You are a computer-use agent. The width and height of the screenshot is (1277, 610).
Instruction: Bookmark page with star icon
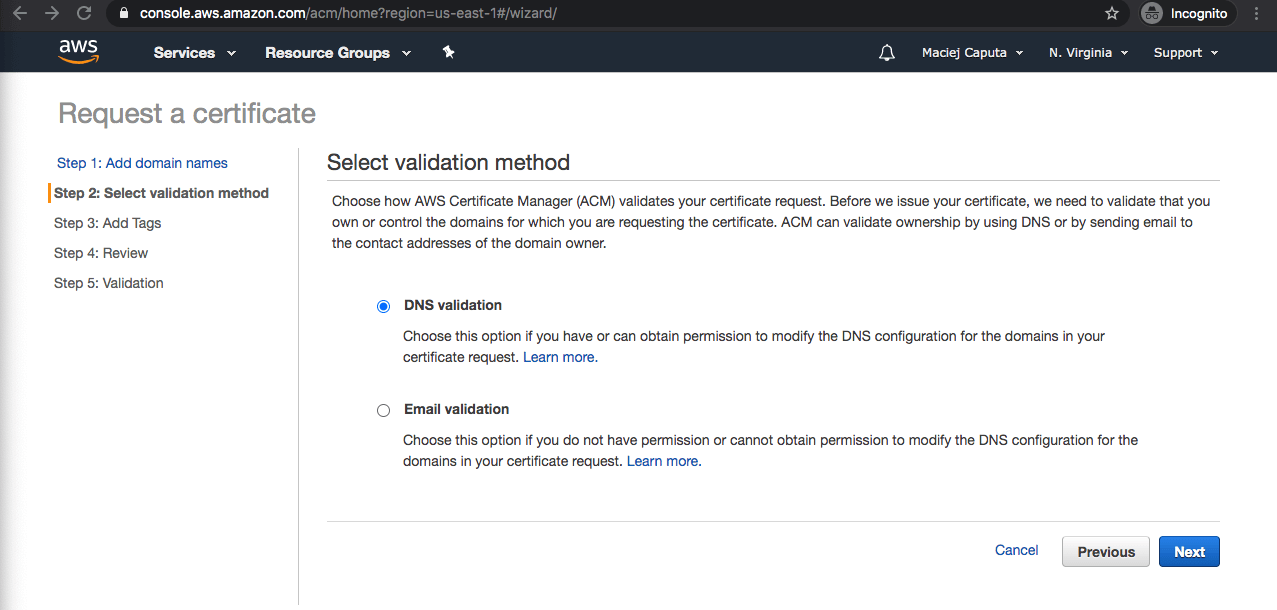pos(1112,14)
